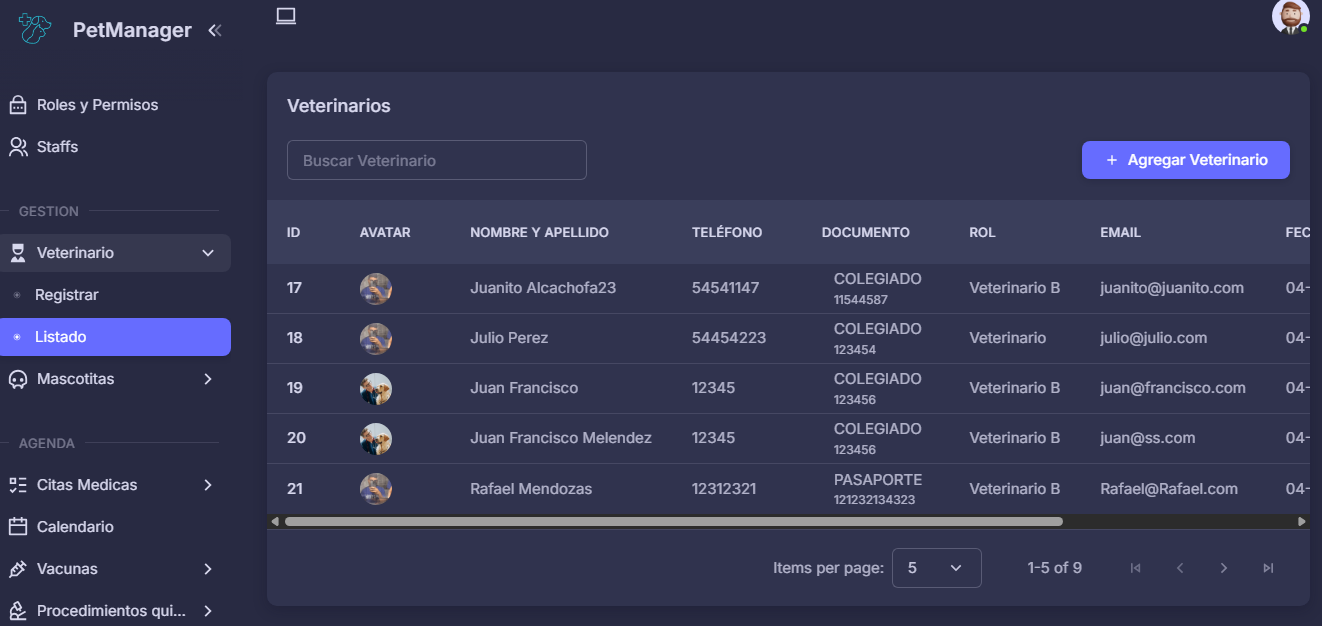Focus the Buscar Veterinario search field
This screenshot has width=1322, height=626.
click(x=436, y=160)
